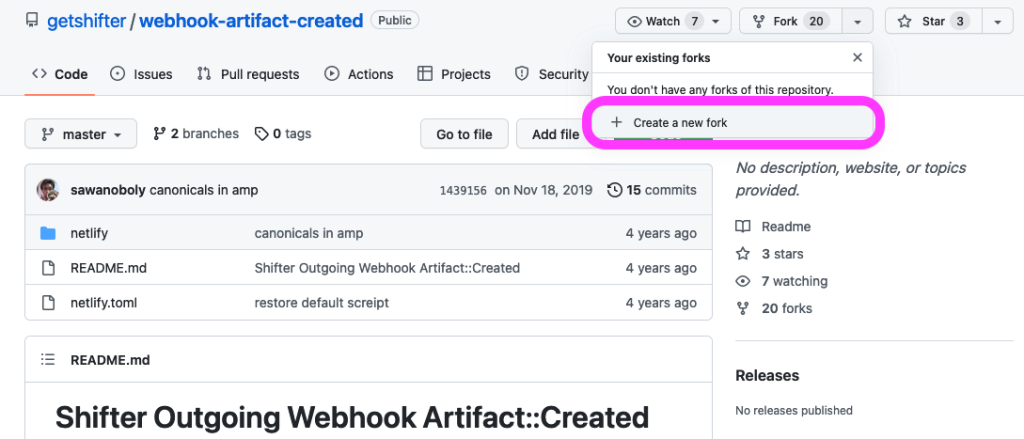Open the Projects tab
Viewport: 1024px width, 439px height.
click(x=454, y=74)
